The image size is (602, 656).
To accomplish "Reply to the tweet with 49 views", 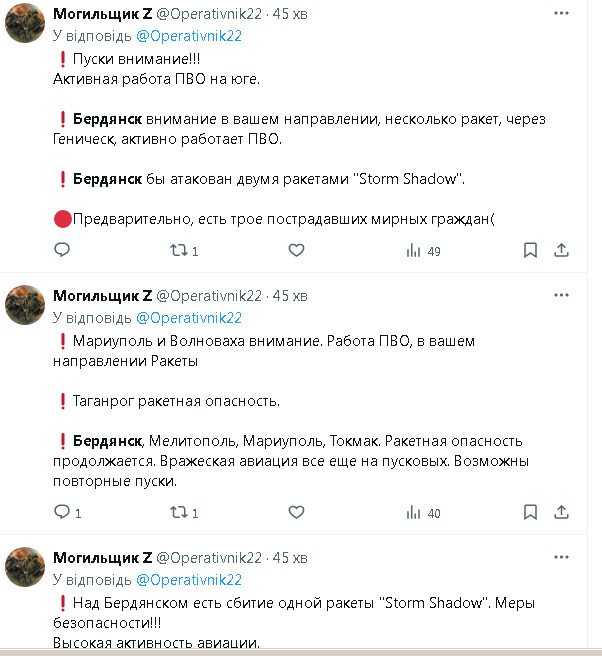I will 62,250.
